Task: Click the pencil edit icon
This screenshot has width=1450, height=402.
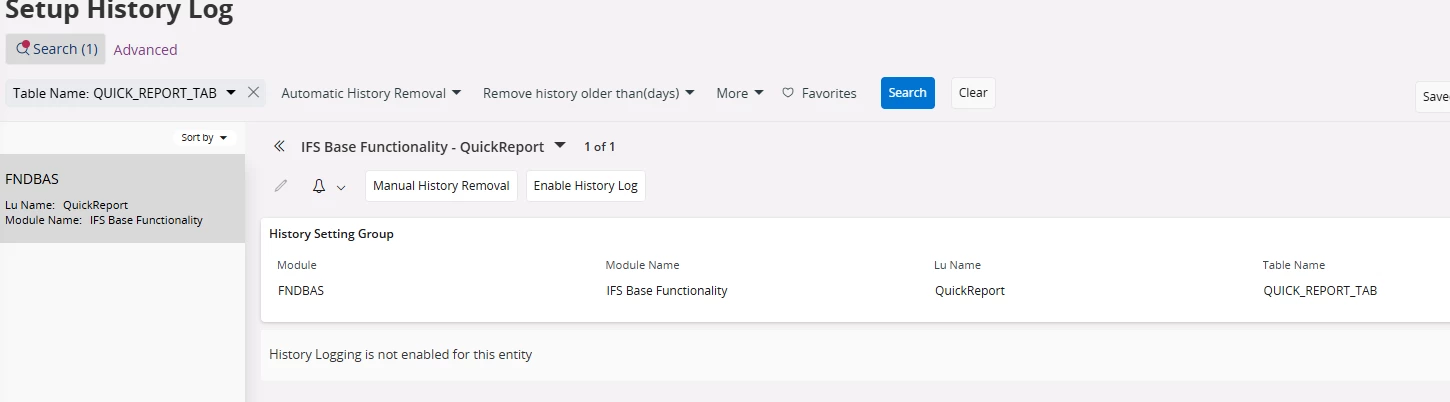Action: point(281,186)
